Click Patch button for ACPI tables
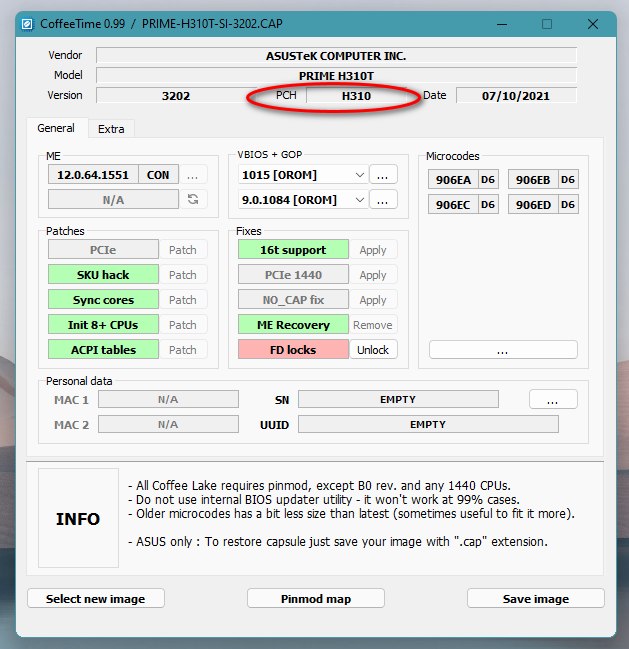The image size is (629, 649). (183, 350)
